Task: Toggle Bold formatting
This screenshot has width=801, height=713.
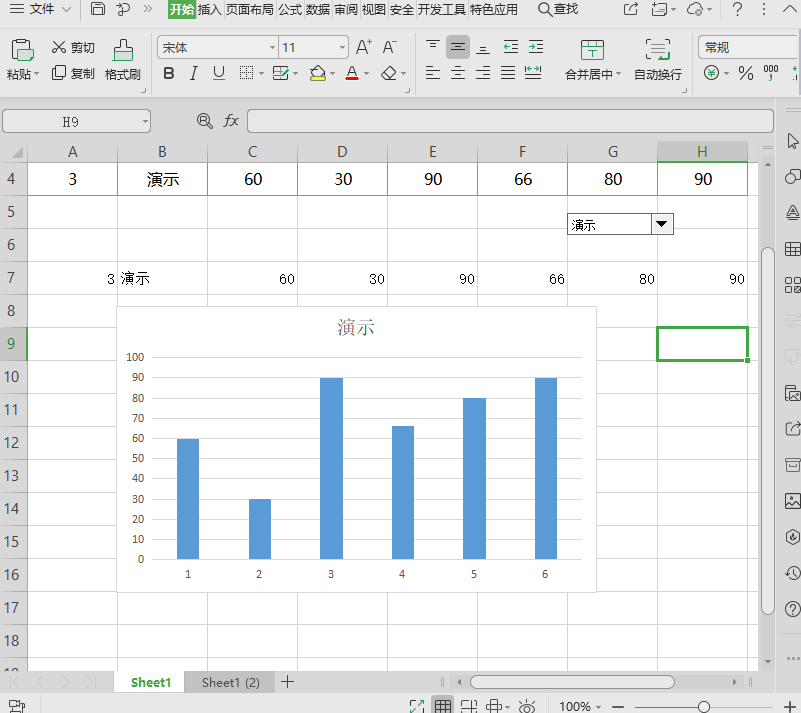Action: [x=169, y=74]
